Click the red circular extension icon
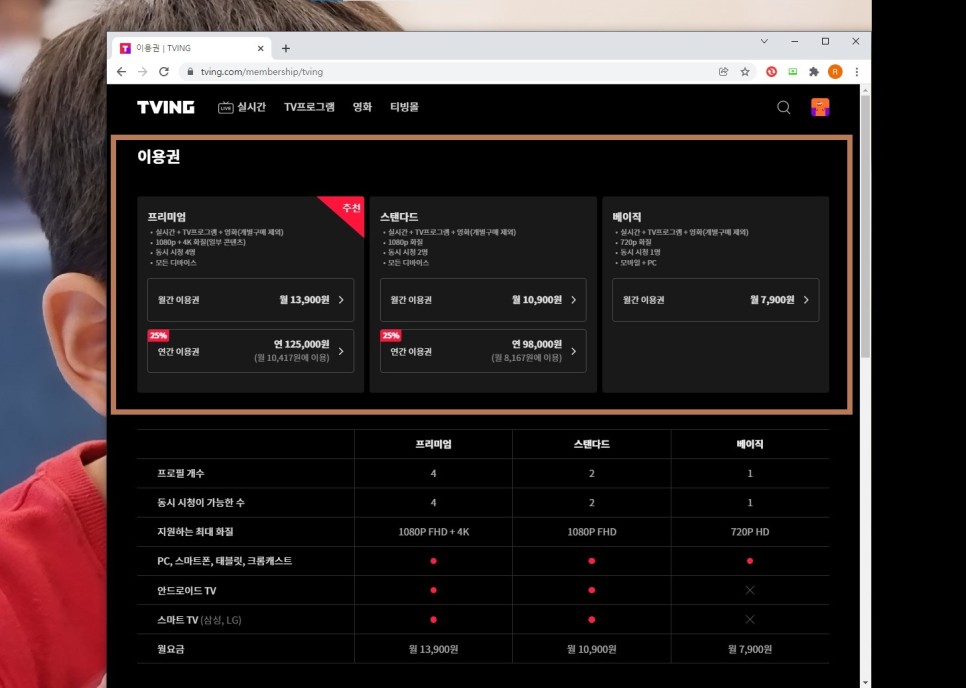This screenshot has height=688, width=966. [771, 71]
